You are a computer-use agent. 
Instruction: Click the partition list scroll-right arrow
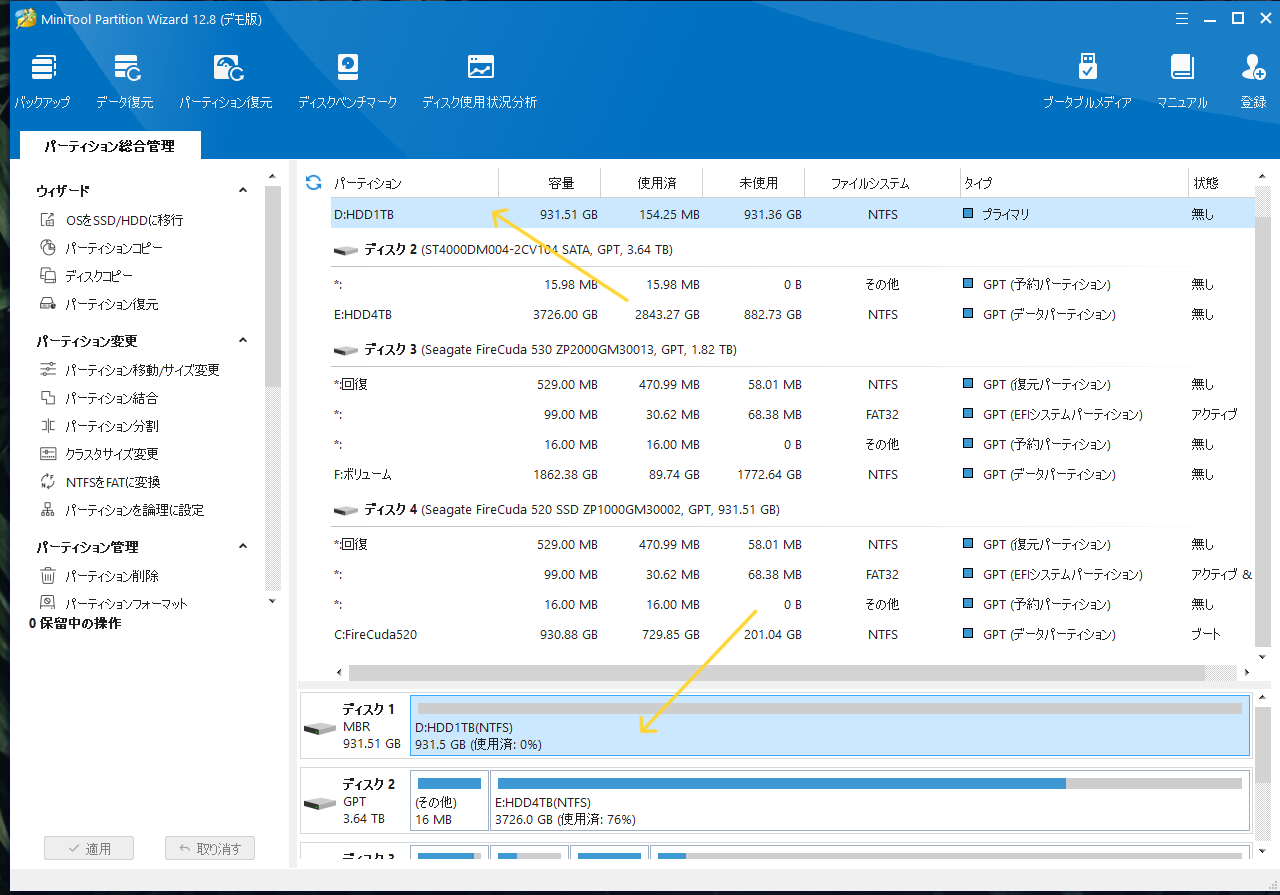pyautogui.click(x=1247, y=672)
